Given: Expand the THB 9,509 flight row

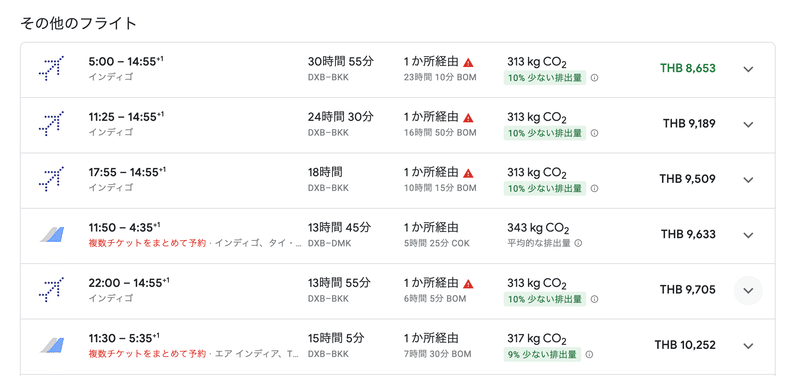Looking at the screenshot, I should [x=748, y=180].
